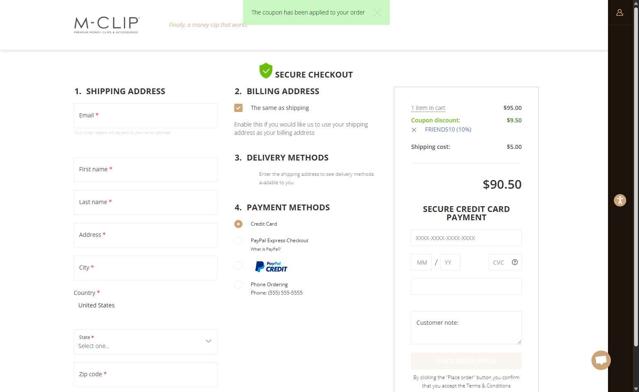This screenshot has width=639, height=392.
Task: Click the MM expiration month field
Action: coord(422,262)
